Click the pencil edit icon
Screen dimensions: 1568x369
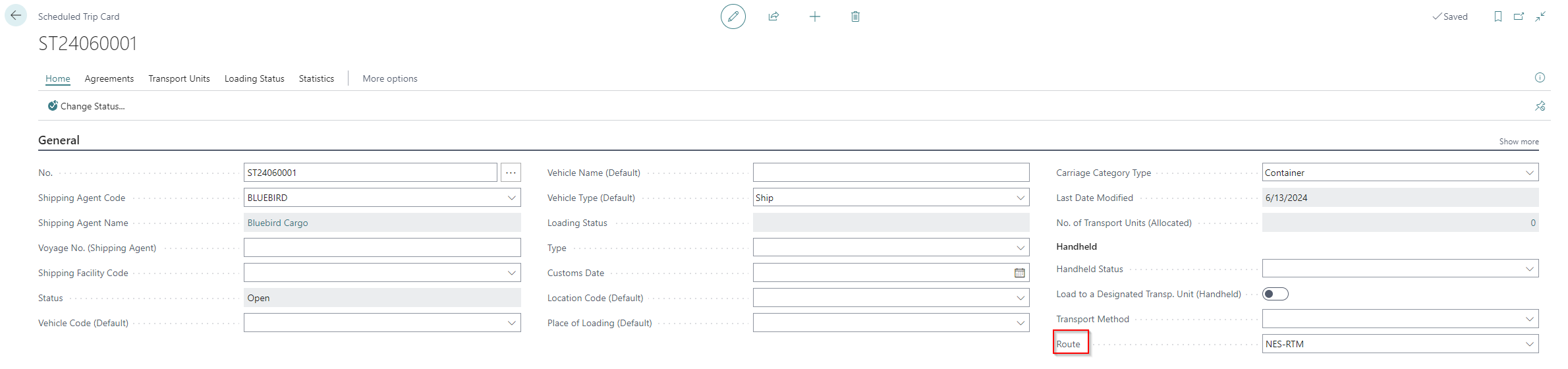[733, 16]
